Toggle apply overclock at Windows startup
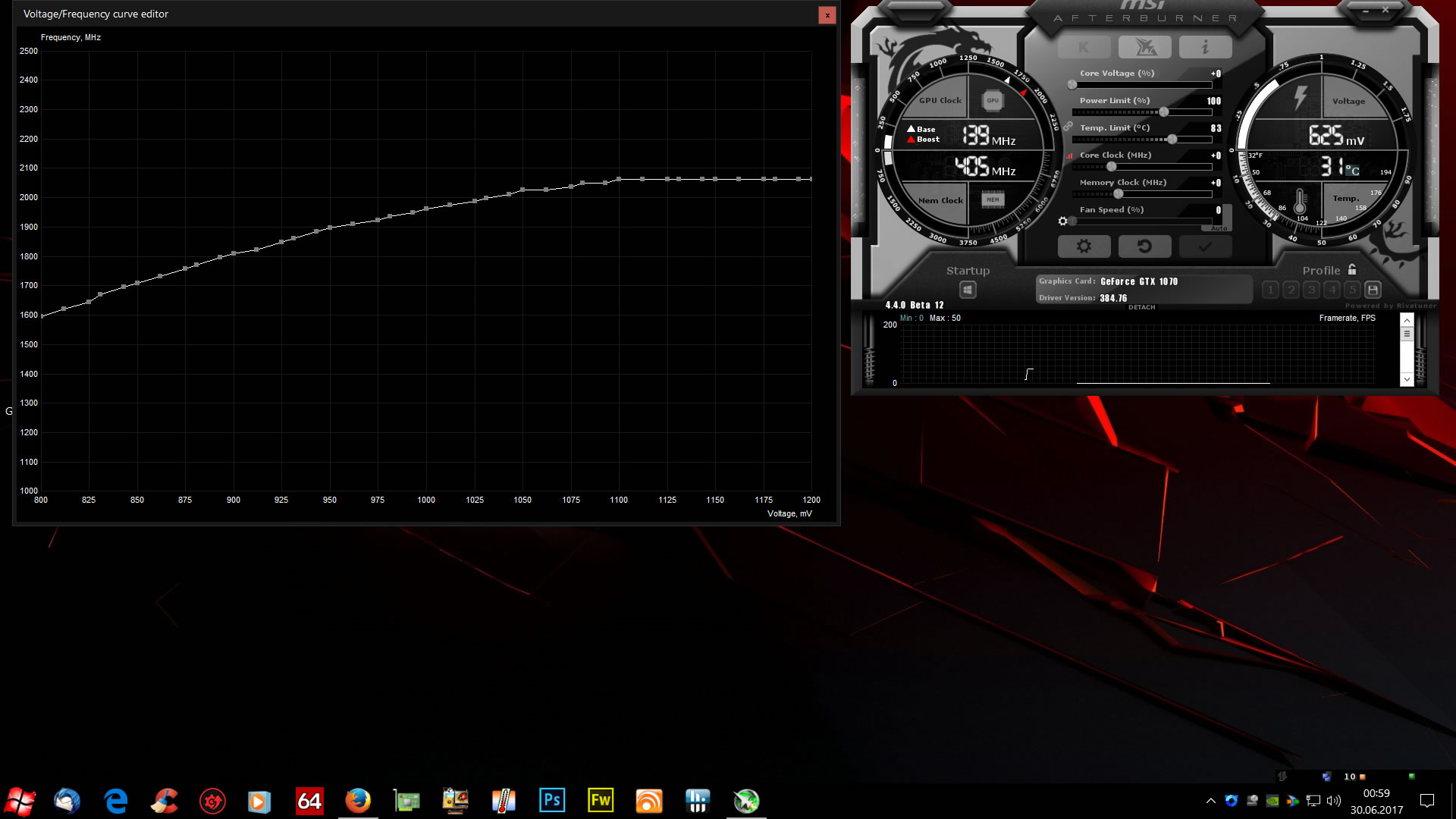This screenshot has width=1456, height=819. tap(968, 290)
